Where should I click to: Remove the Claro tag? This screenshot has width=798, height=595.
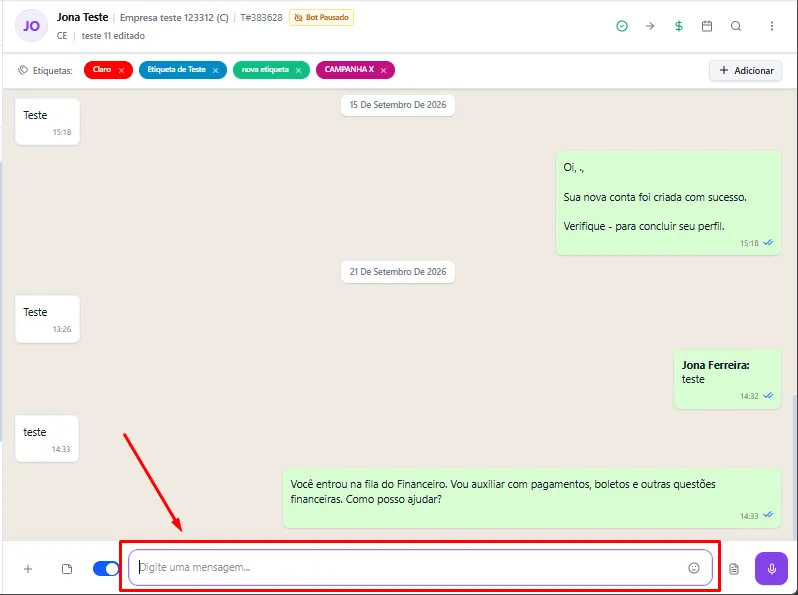coord(121,70)
